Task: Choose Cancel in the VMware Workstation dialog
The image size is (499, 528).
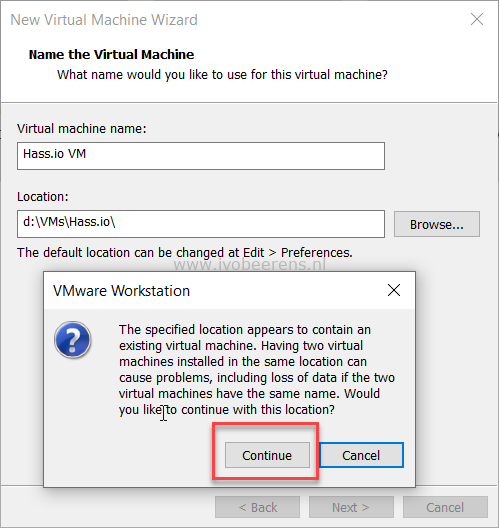Action: 361,455
